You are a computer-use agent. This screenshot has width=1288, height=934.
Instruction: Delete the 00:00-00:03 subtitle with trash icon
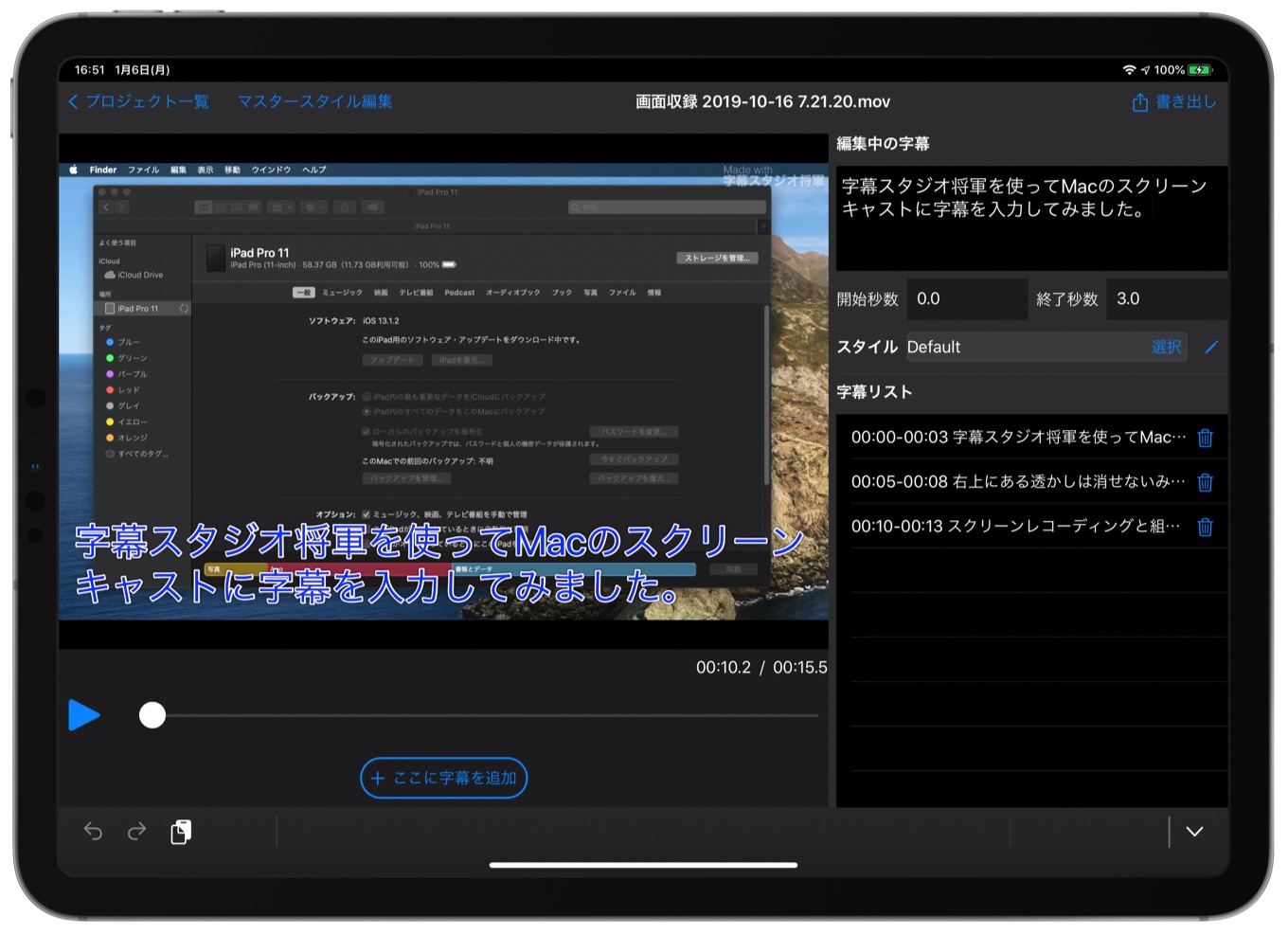click(x=1206, y=438)
